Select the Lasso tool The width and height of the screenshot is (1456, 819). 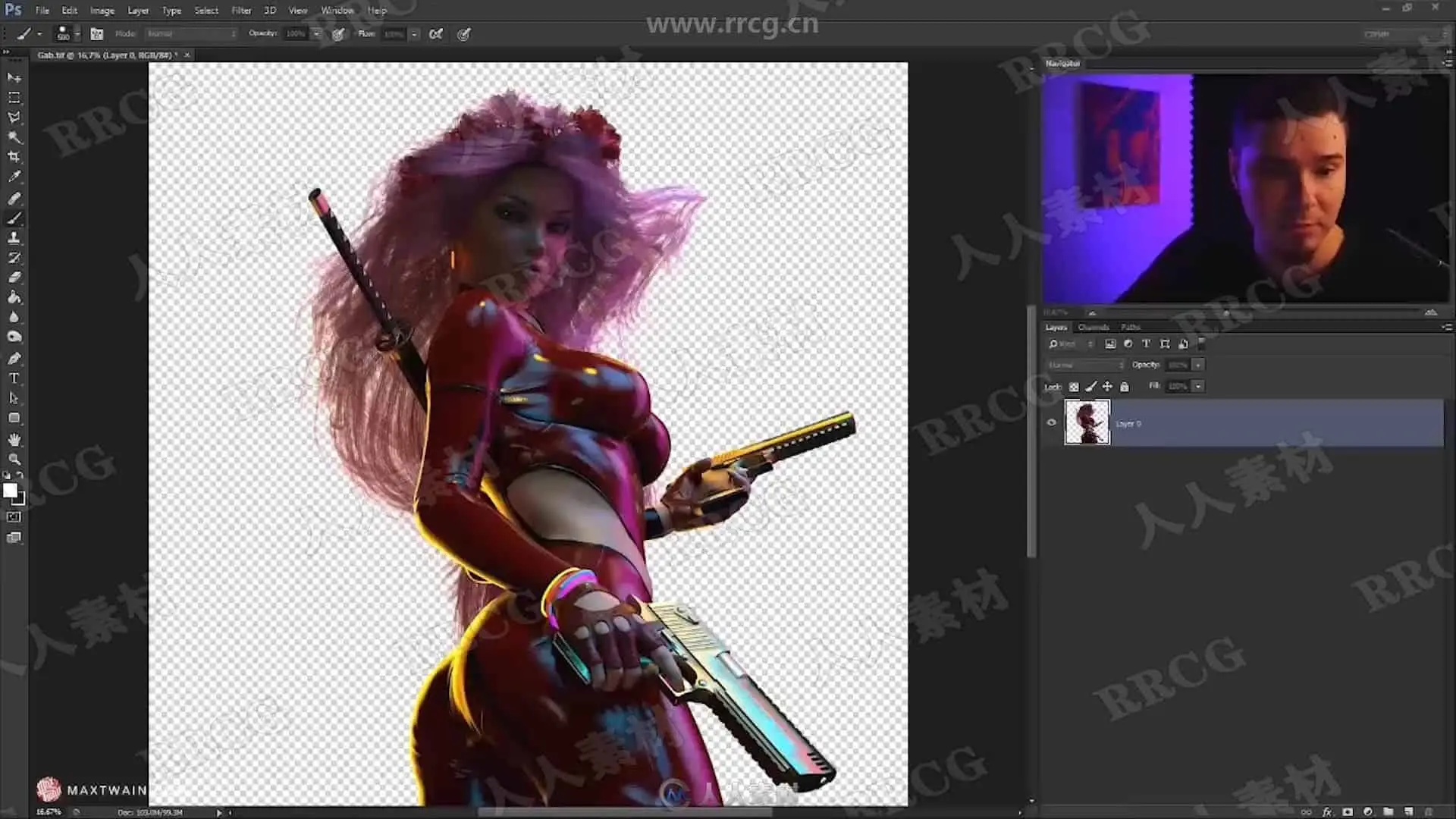coord(14,118)
